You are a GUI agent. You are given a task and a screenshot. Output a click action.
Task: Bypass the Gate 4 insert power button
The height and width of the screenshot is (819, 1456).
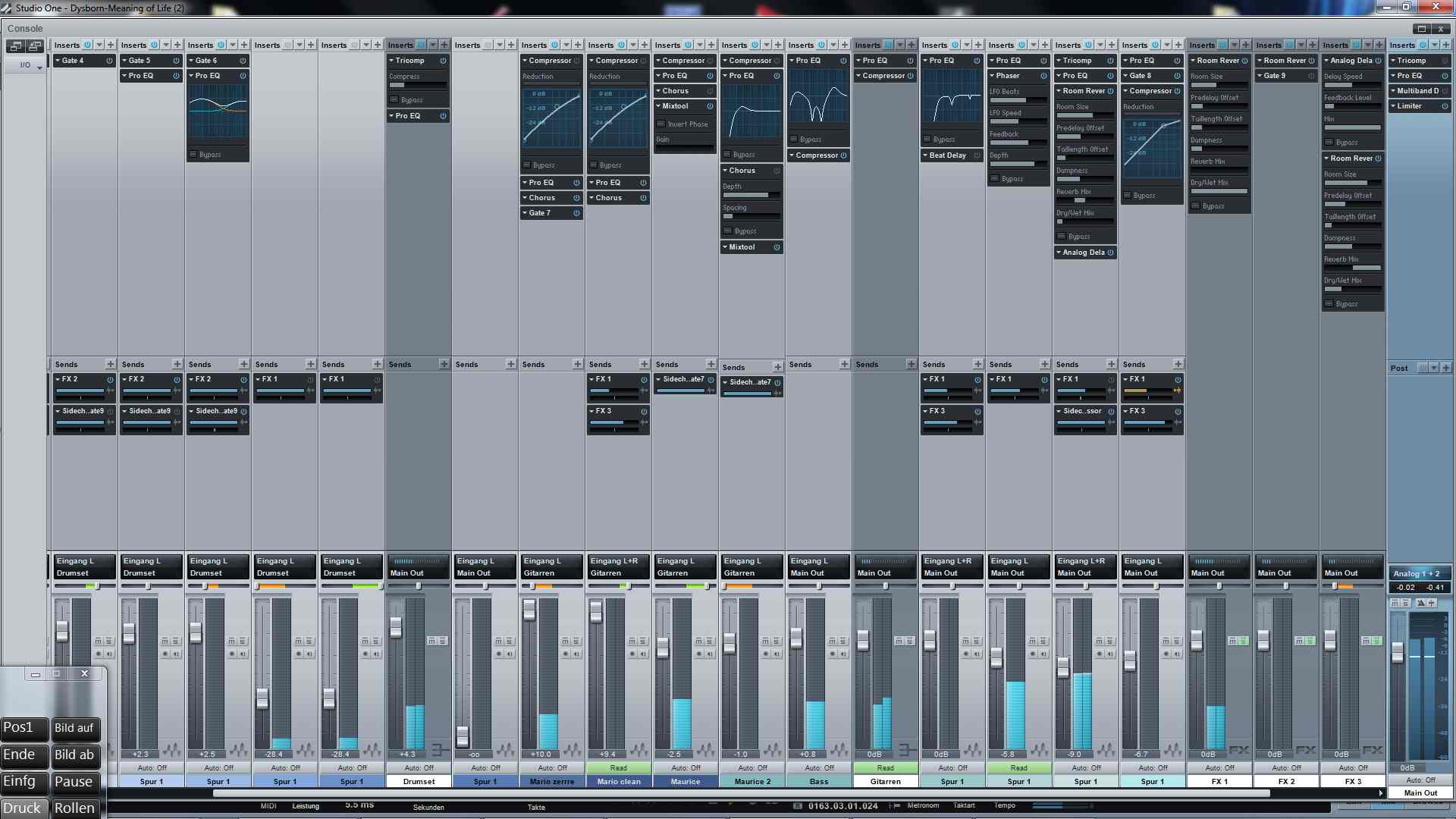[x=109, y=61]
